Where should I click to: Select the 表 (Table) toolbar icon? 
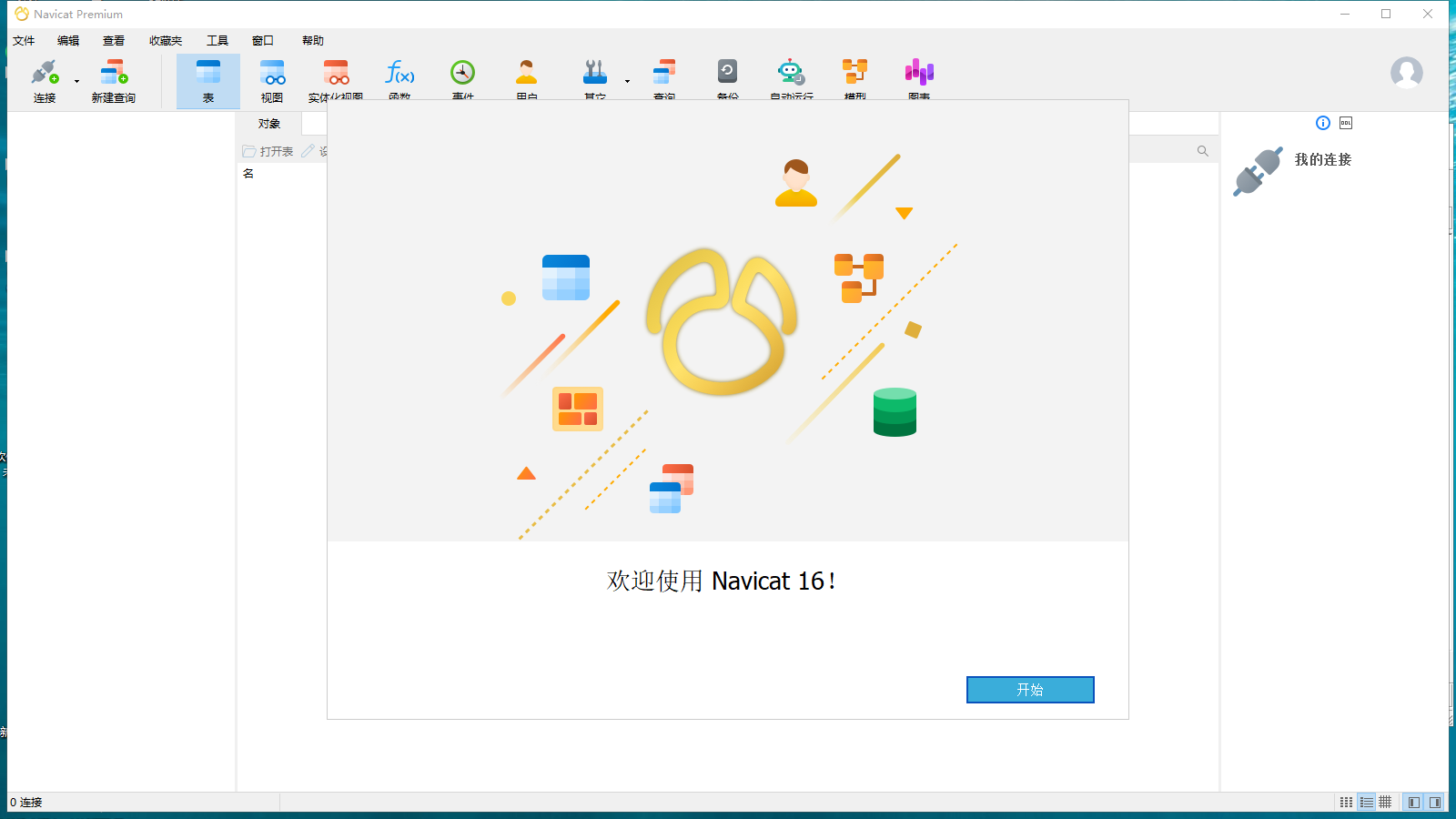(x=208, y=73)
